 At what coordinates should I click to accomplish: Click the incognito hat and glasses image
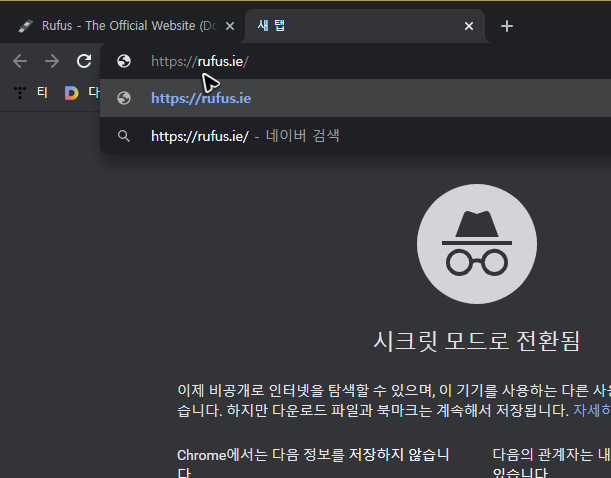pos(477,244)
